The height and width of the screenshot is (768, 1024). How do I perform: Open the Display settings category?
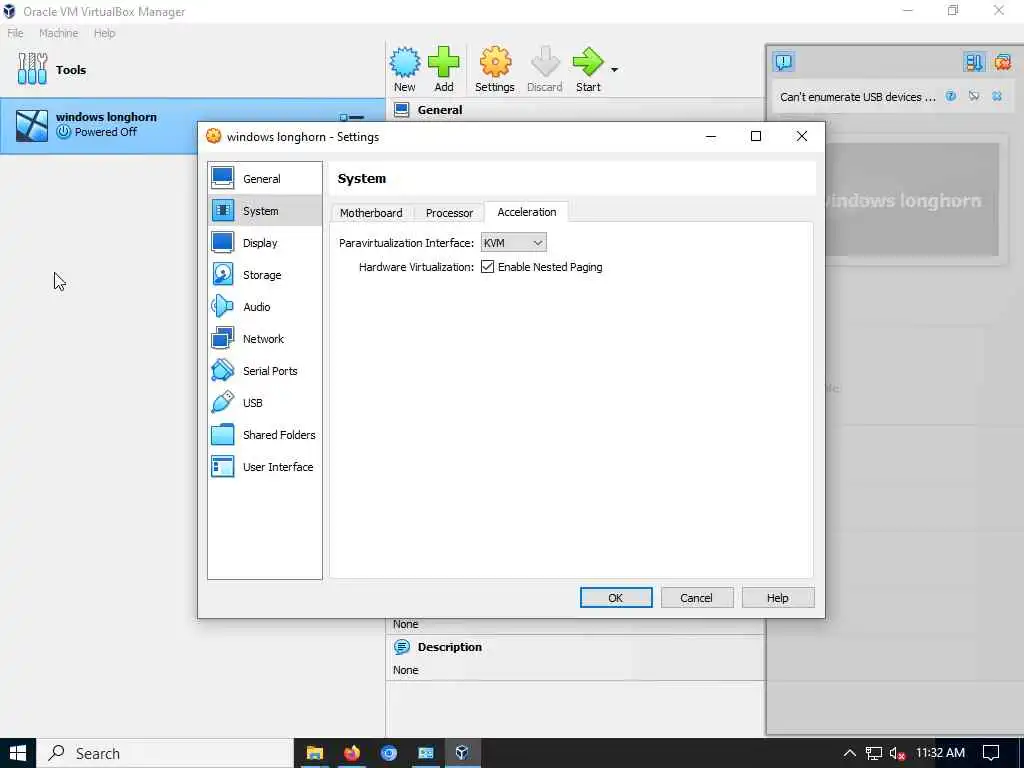pos(264,243)
